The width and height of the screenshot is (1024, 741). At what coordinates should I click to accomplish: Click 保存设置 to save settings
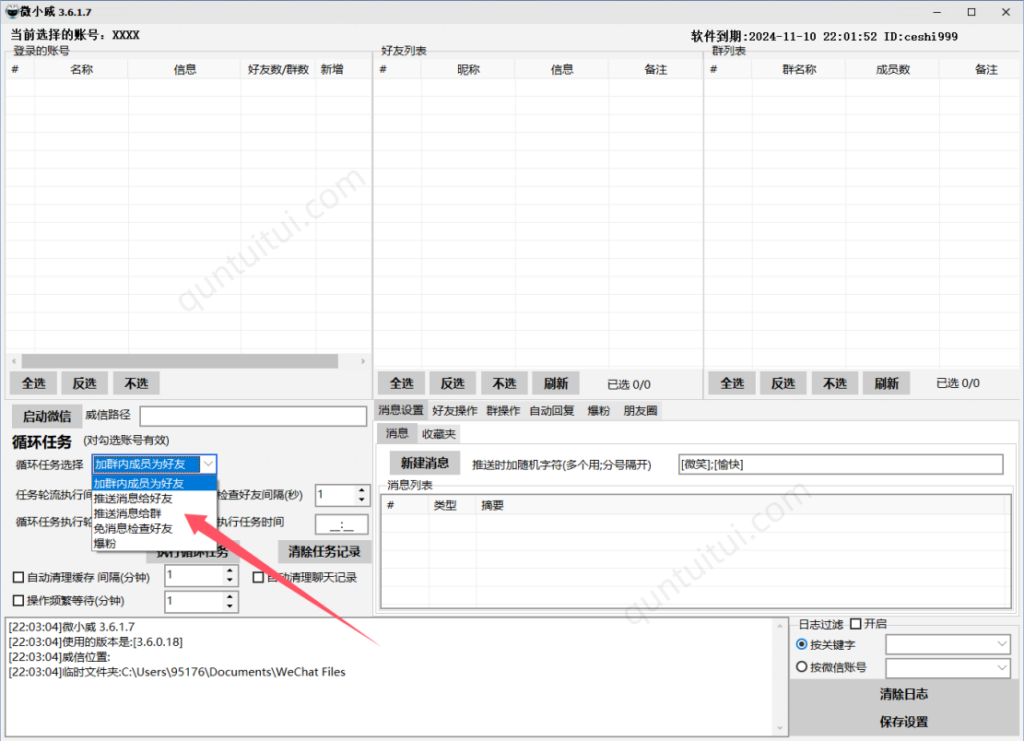(x=902, y=719)
